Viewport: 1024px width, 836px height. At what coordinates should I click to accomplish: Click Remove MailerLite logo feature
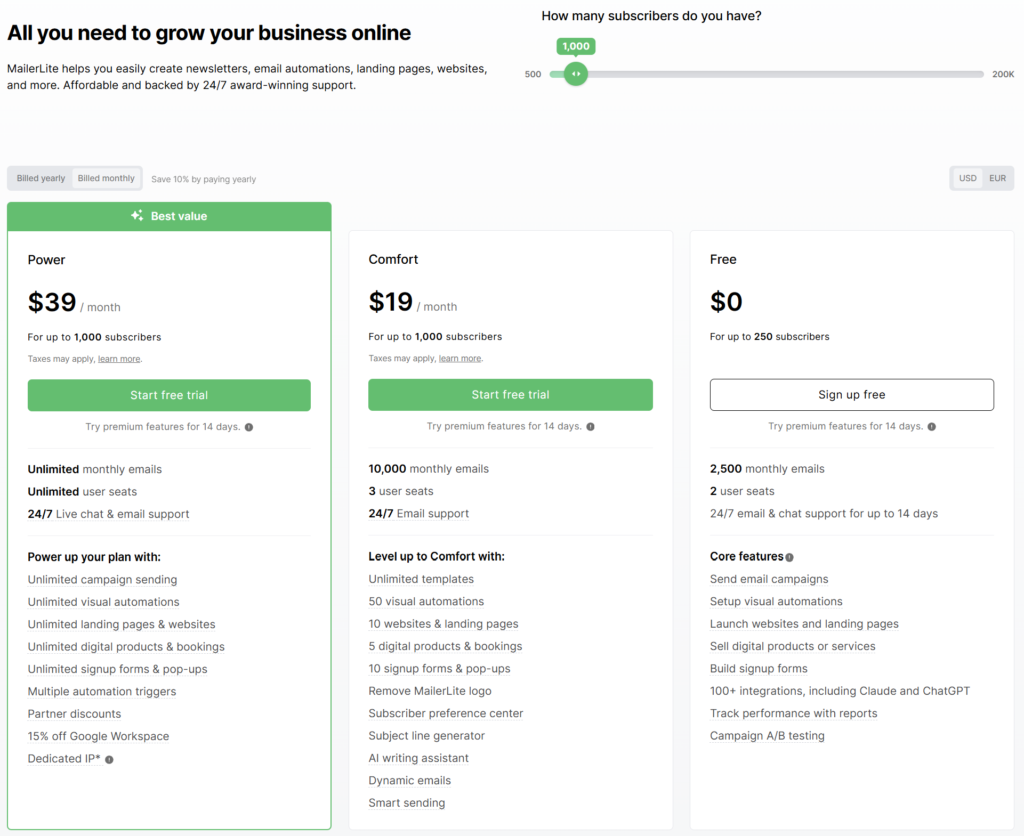click(430, 690)
